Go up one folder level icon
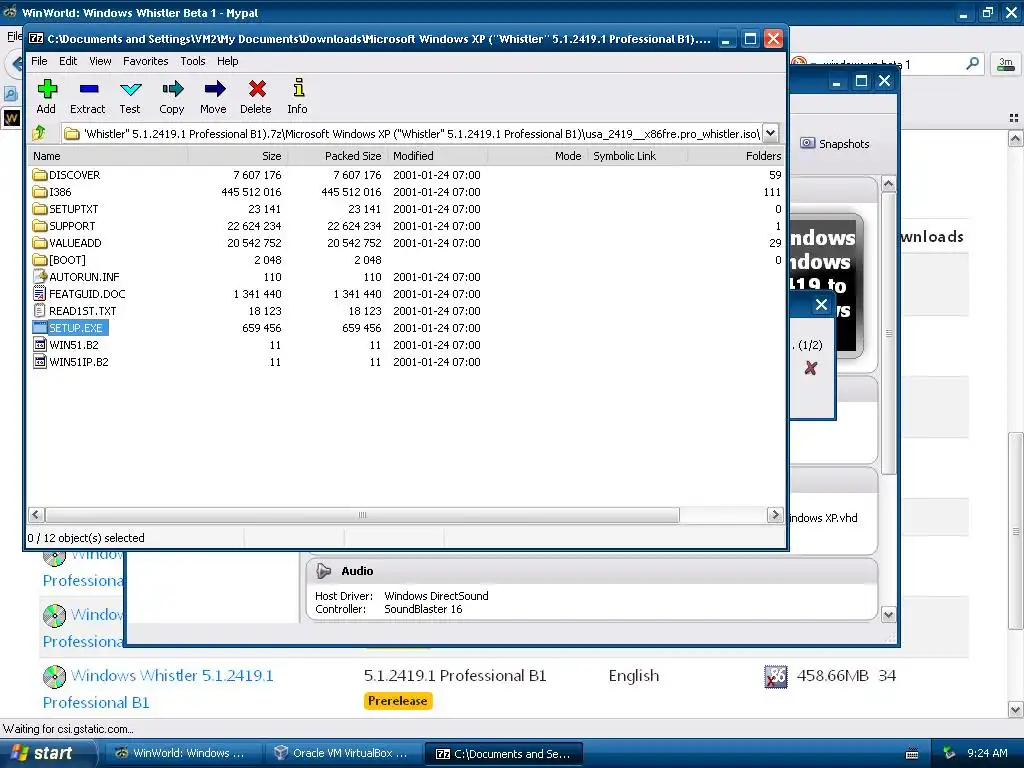The width and height of the screenshot is (1024, 768). tap(39, 133)
